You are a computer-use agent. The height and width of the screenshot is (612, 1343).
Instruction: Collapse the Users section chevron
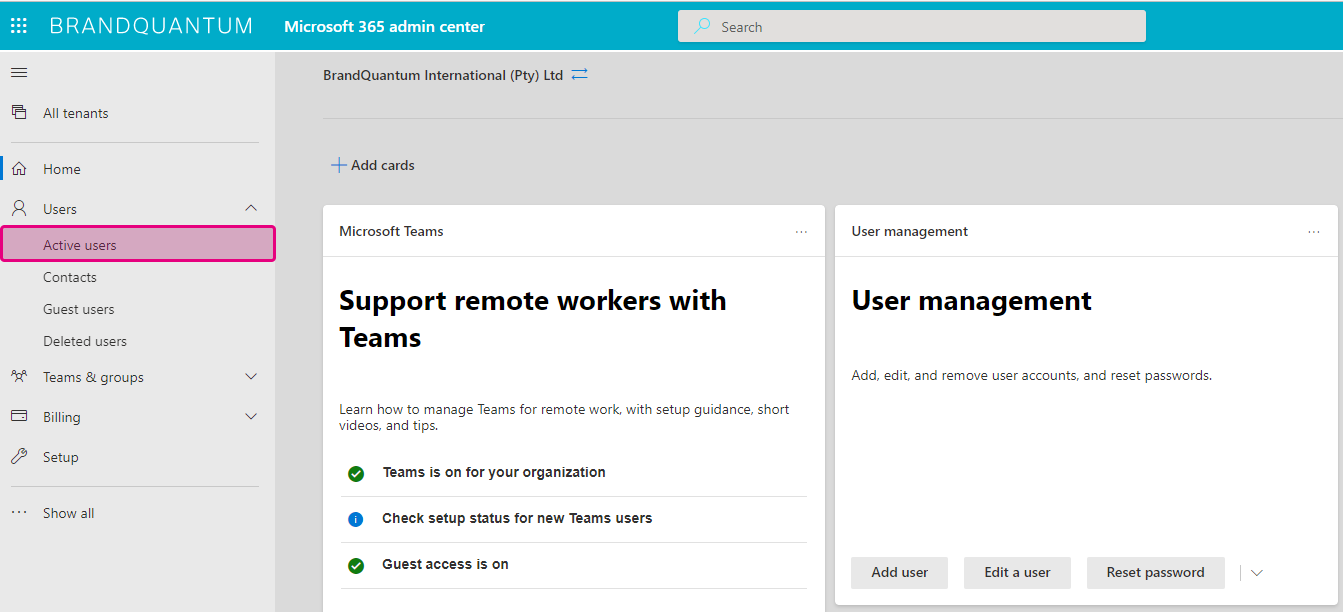tap(251, 208)
